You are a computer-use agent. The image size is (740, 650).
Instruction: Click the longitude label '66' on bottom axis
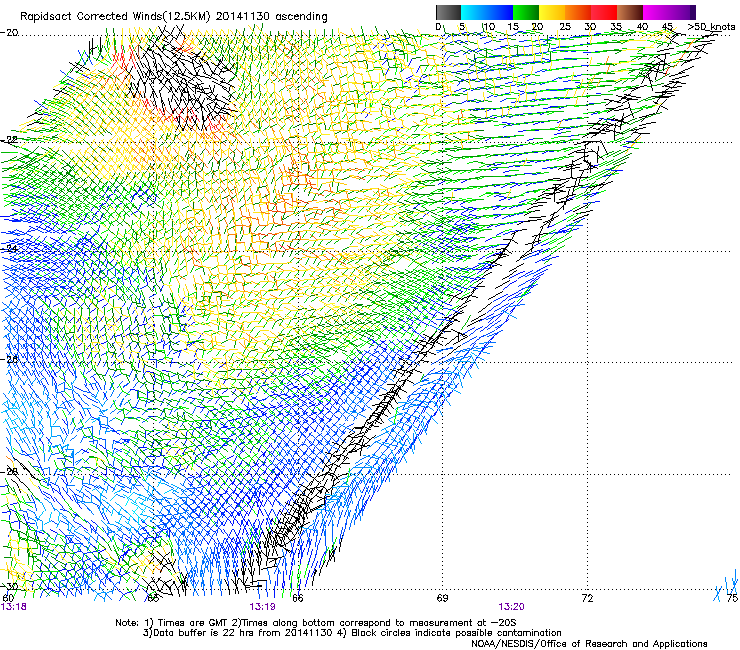[297, 599]
